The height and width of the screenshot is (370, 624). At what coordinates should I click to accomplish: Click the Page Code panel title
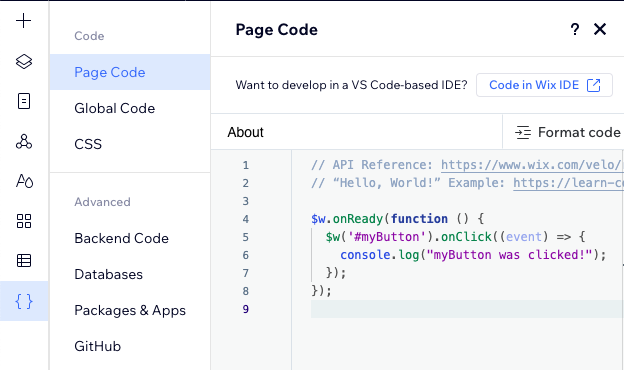click(x=277, y=30)
